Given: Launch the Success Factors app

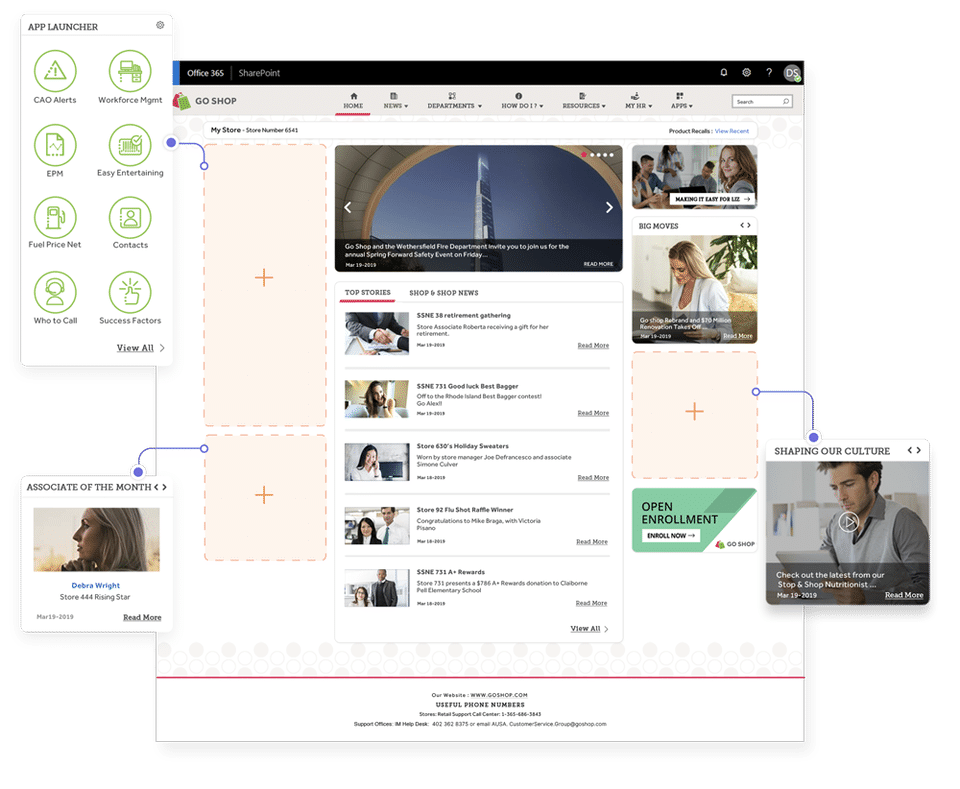Looking at the screenshot, I should [x=130, y=293].
